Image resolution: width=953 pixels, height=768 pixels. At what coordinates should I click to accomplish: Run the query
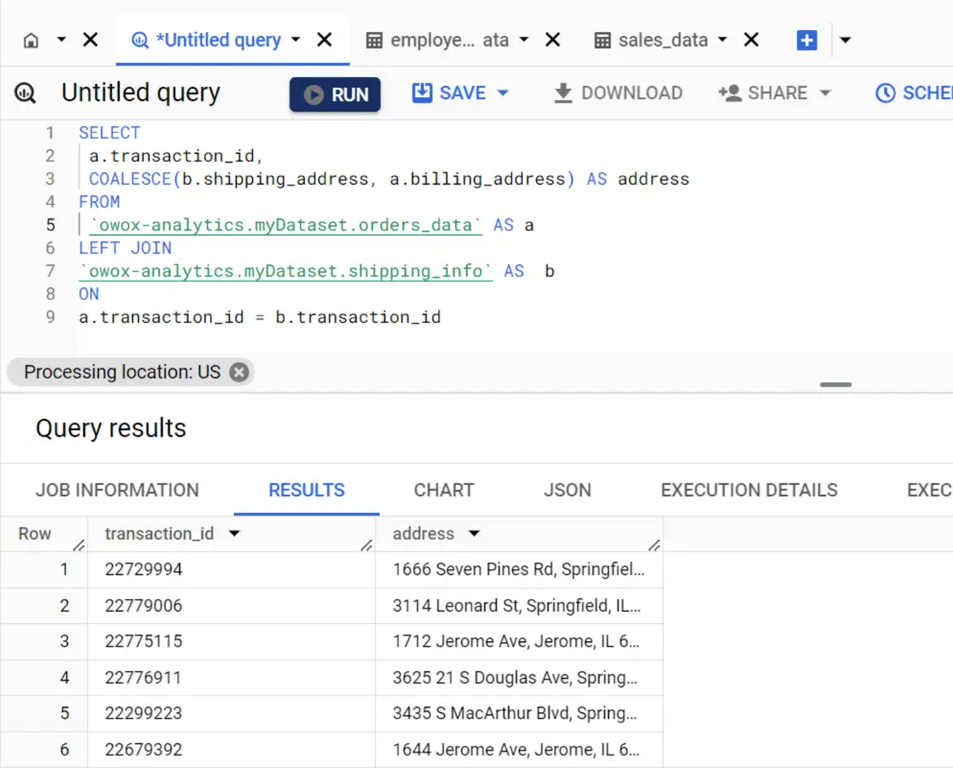(x=335, y=94)
